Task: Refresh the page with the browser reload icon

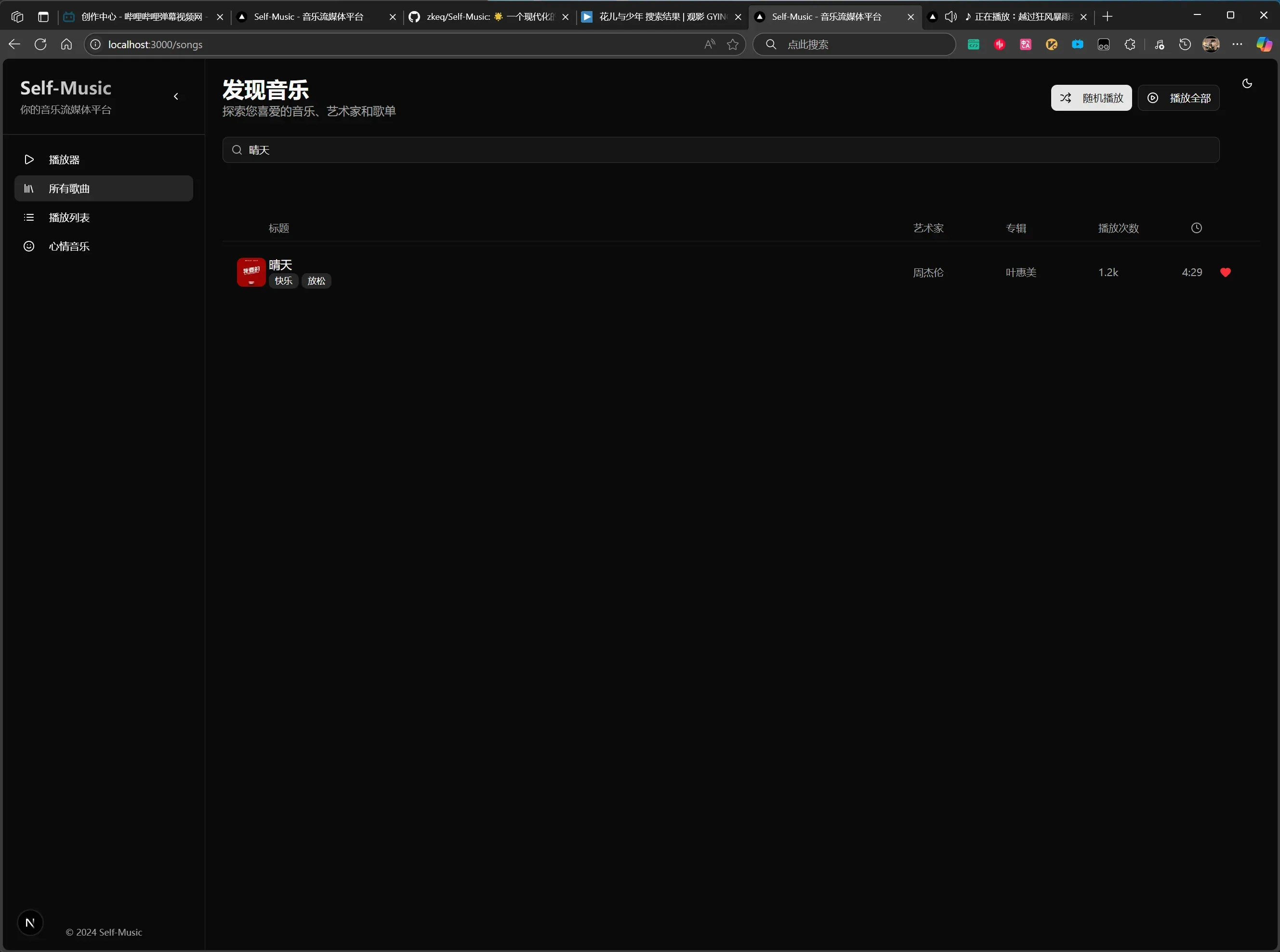Action: 40,44
